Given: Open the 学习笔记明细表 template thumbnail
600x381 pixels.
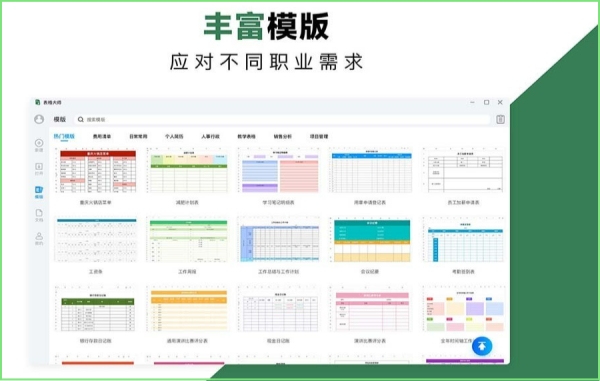Looking at the screenshot, I should coord(279,170).
